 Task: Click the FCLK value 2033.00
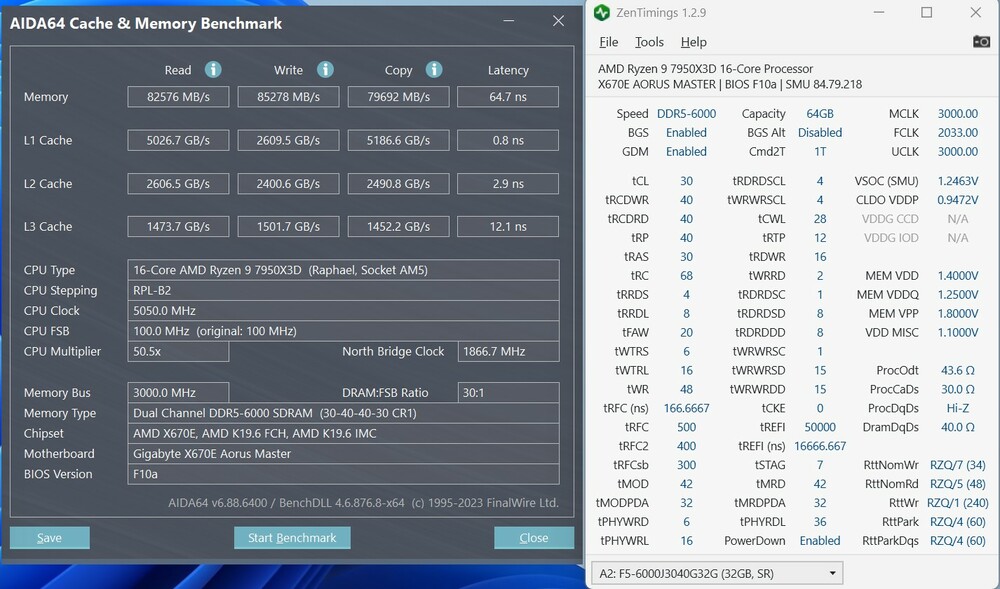tap(957, 133)
